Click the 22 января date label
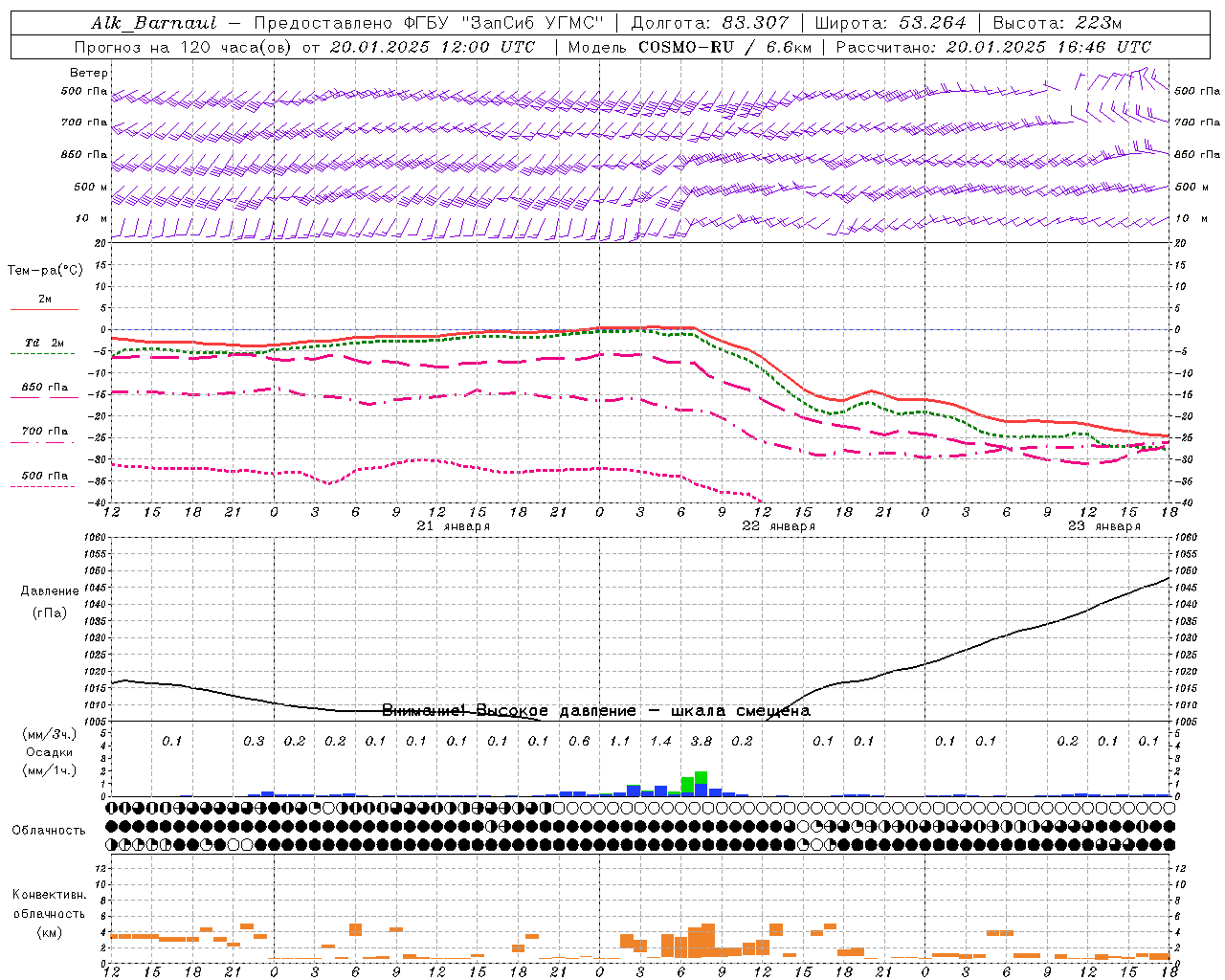This screenshot has width=1225, height=980. point(779,526)
